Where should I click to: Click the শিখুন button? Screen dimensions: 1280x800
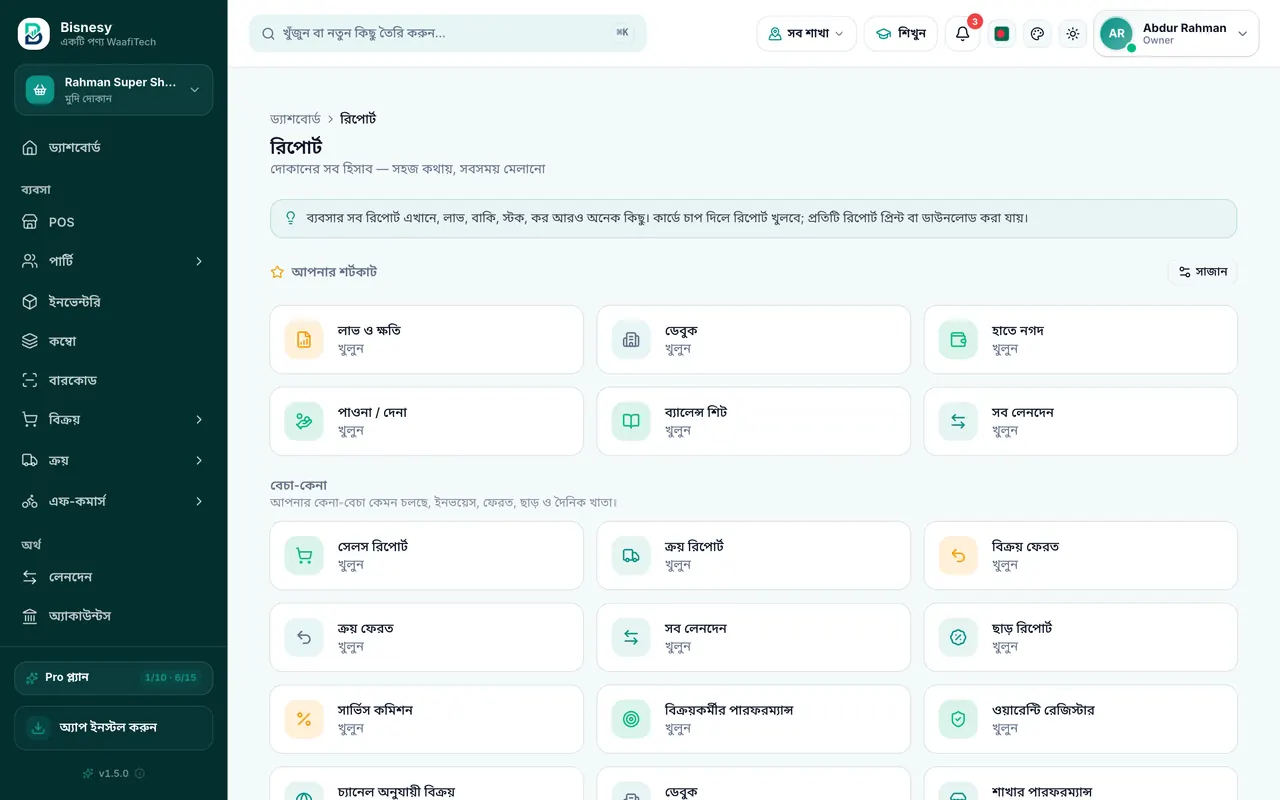(901, 34)
